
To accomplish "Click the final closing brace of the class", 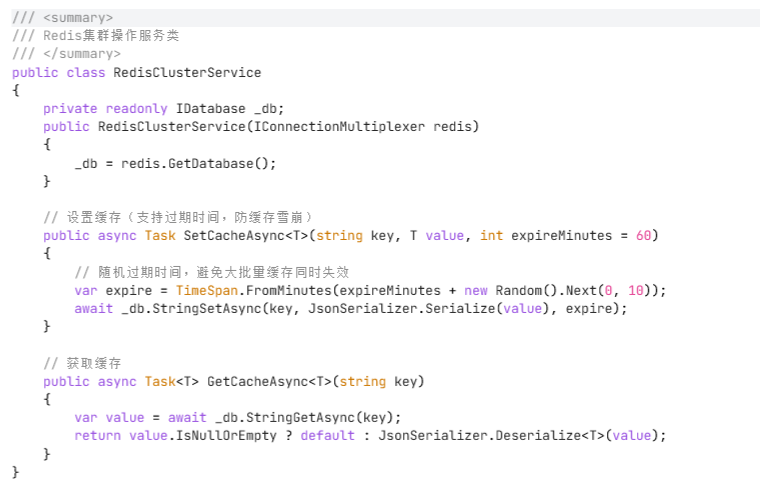I will tap(16, 472).
